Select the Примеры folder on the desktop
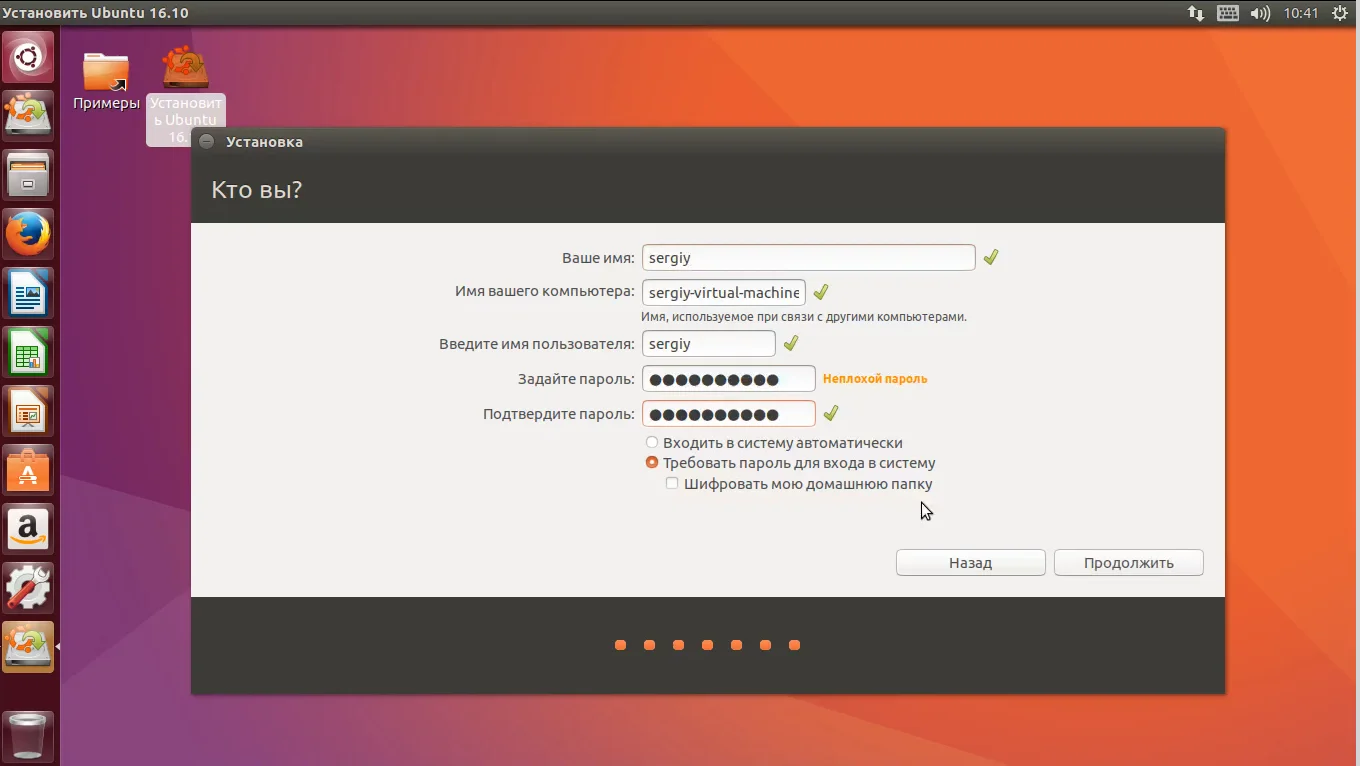The height and width of the screenshot is (766, 1360). [x=106, y=80]
